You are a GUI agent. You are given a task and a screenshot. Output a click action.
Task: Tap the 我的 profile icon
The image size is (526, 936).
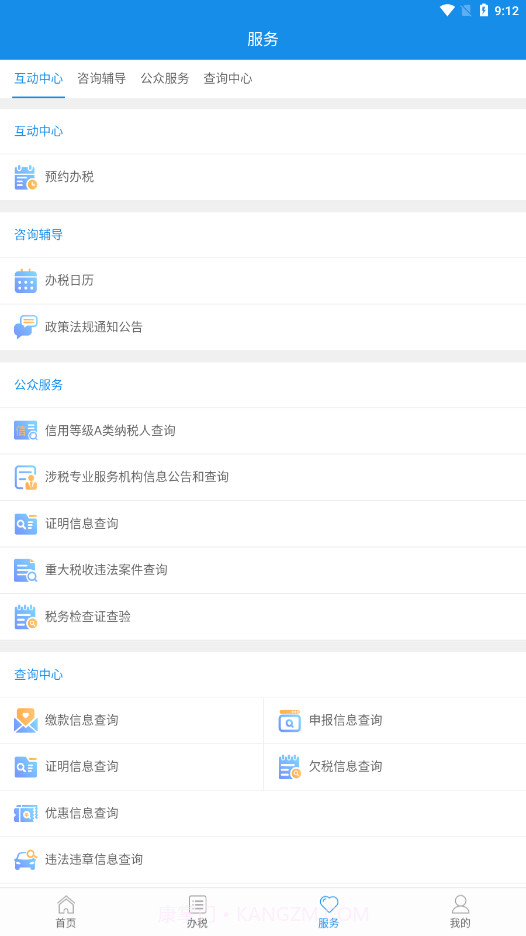point(460,904)
